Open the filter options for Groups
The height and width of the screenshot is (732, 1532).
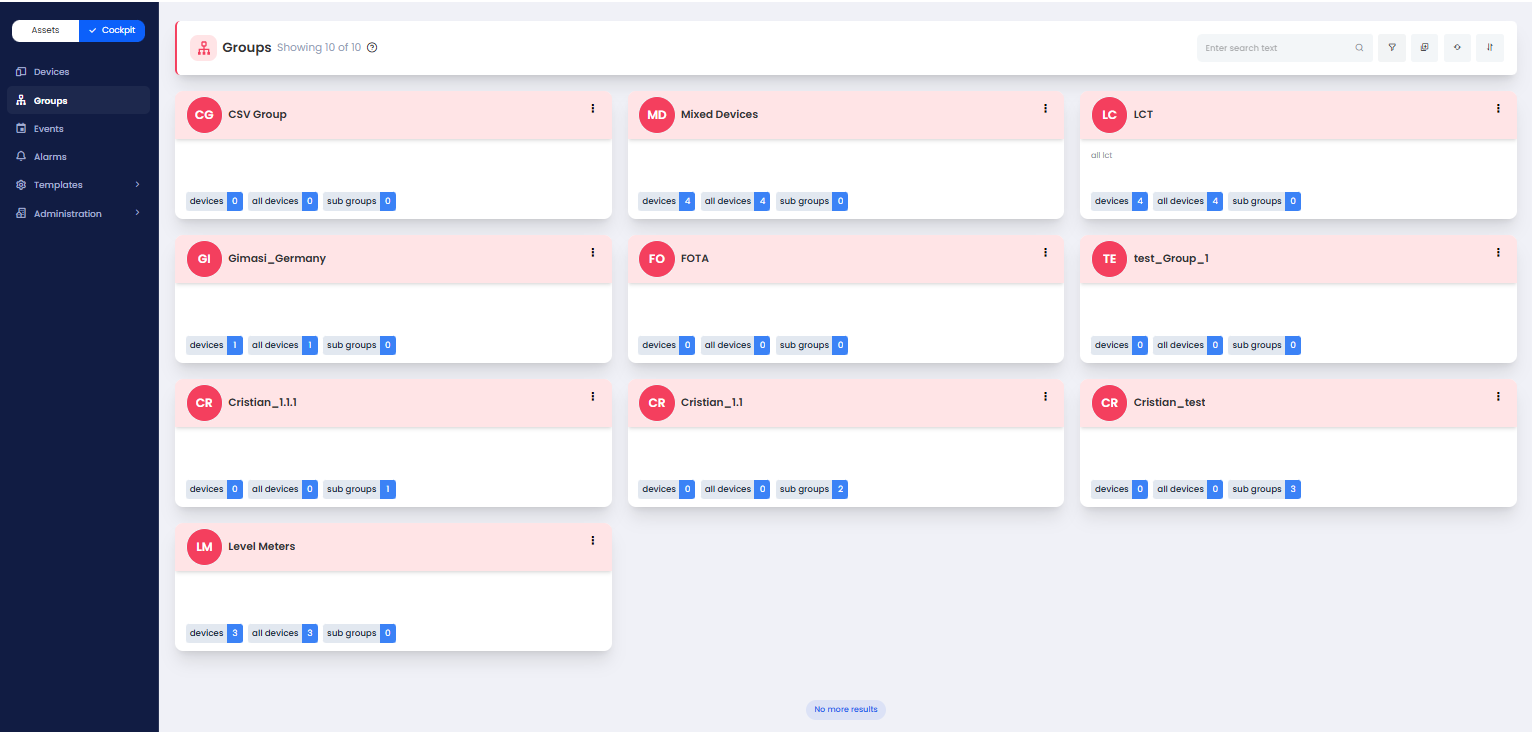(1391, 48)
